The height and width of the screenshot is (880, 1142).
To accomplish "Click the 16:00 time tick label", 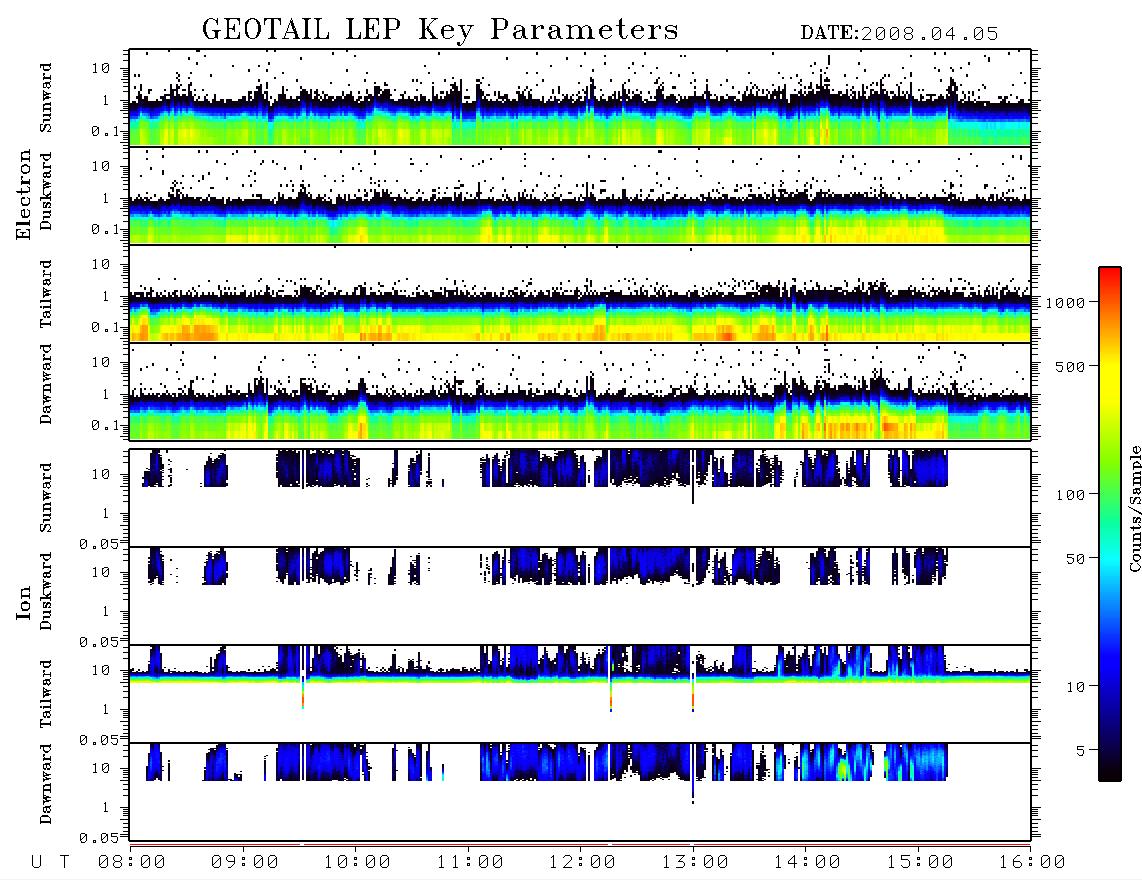I will [x=1032, y=863].
